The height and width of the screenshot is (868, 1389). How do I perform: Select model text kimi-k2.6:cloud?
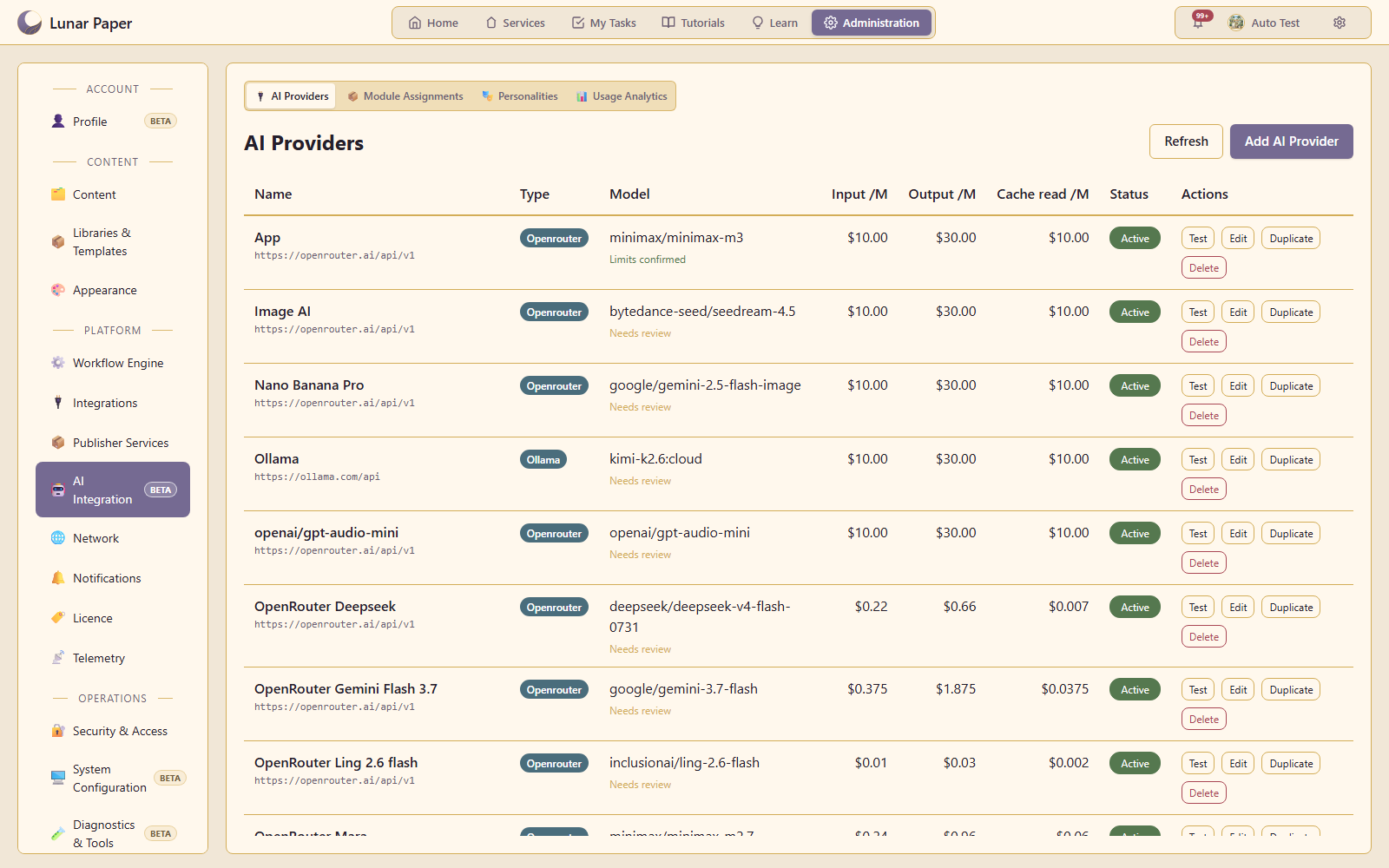coord(655,459)
